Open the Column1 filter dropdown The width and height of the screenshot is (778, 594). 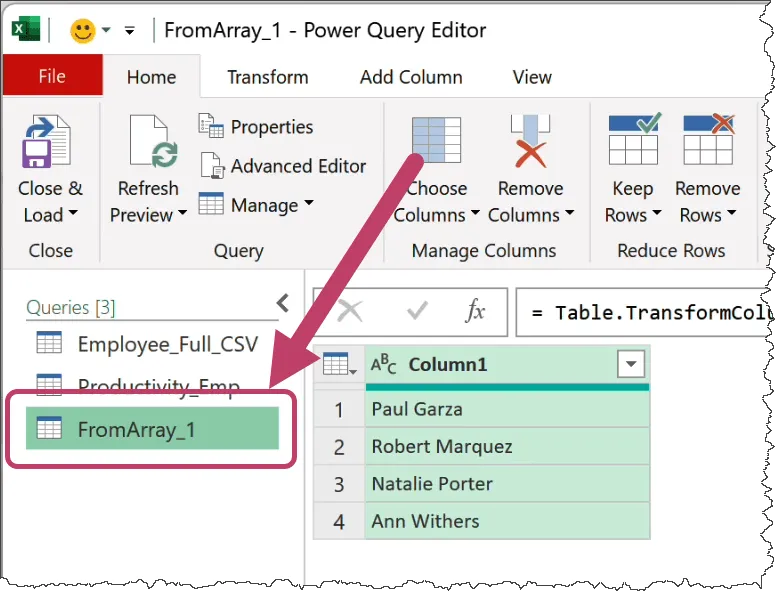click(x=630, y=365)
